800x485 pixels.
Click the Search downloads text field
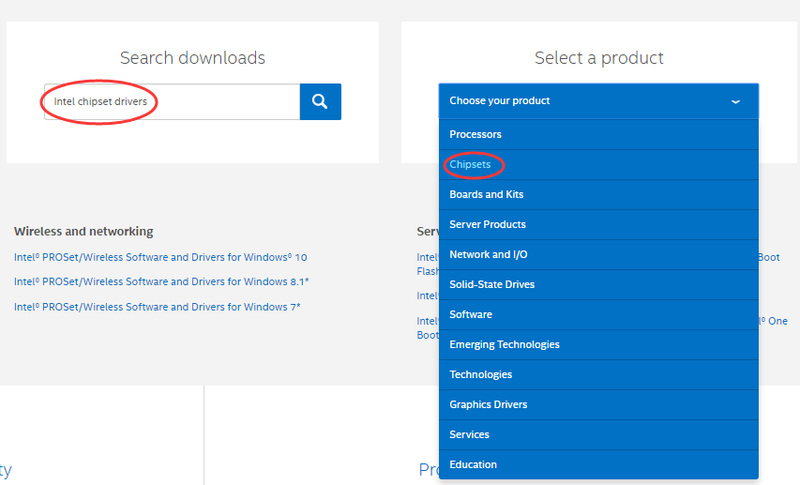172,101
